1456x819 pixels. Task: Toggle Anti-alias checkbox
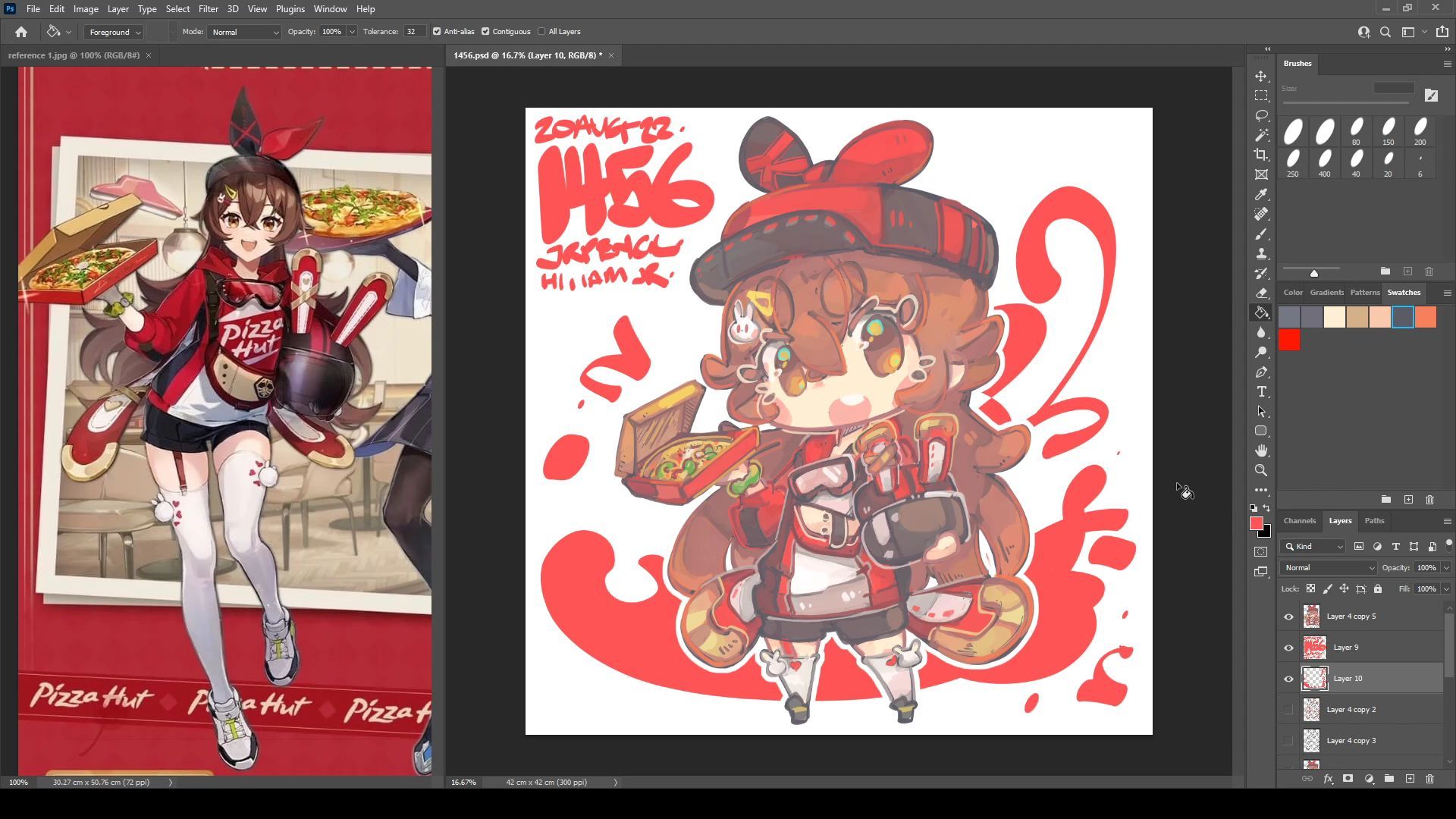(437, 32)
